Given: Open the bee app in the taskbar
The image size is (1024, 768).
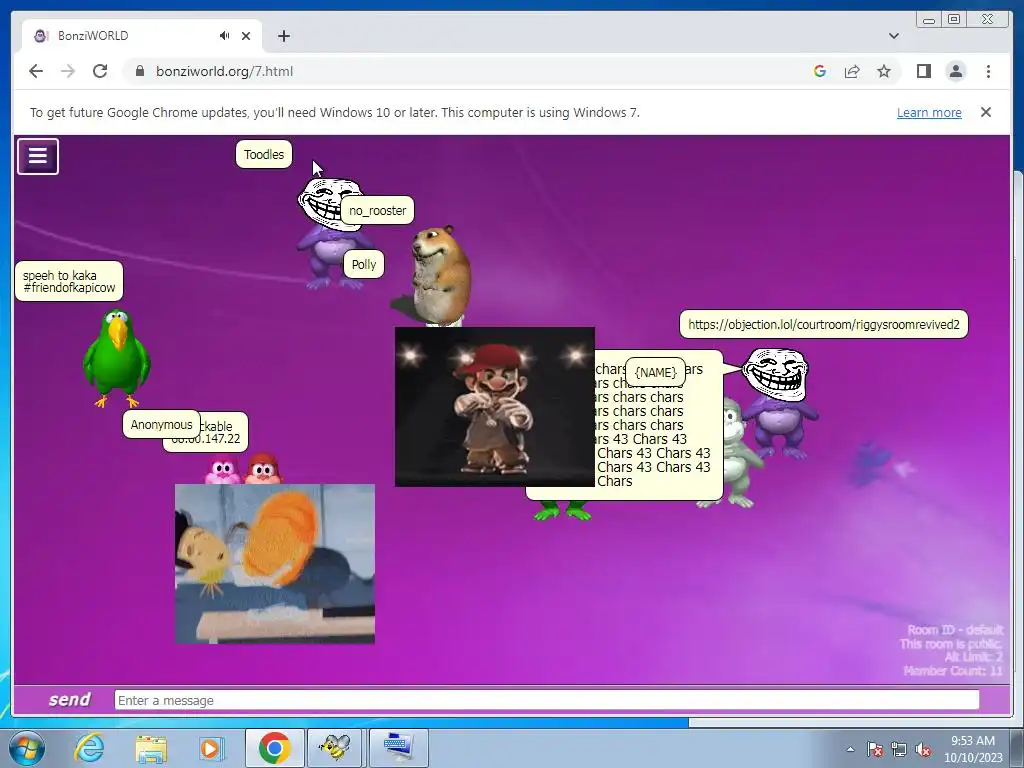Looking at the screenshot, I should (x=334, y=748).
